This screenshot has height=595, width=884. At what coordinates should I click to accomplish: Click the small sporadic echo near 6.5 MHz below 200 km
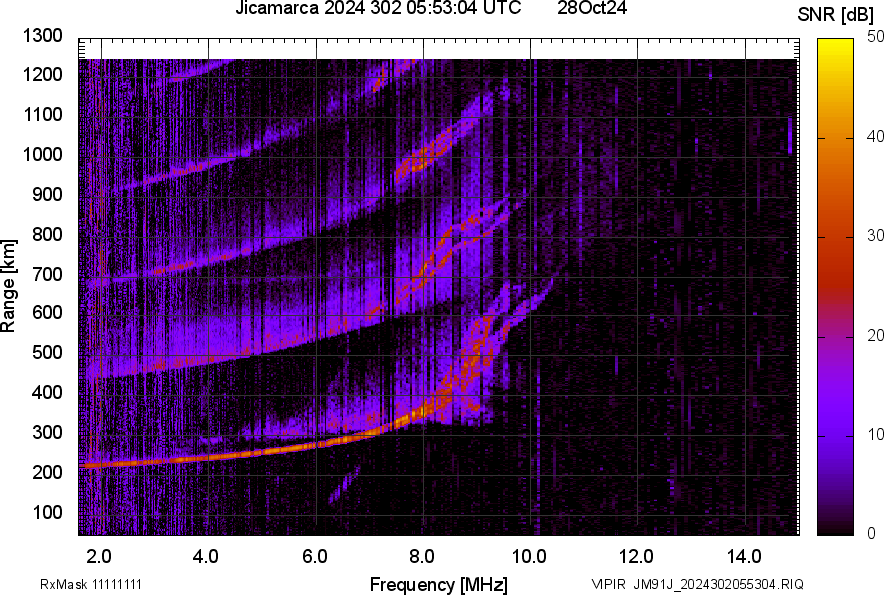[x=344, y=484]
